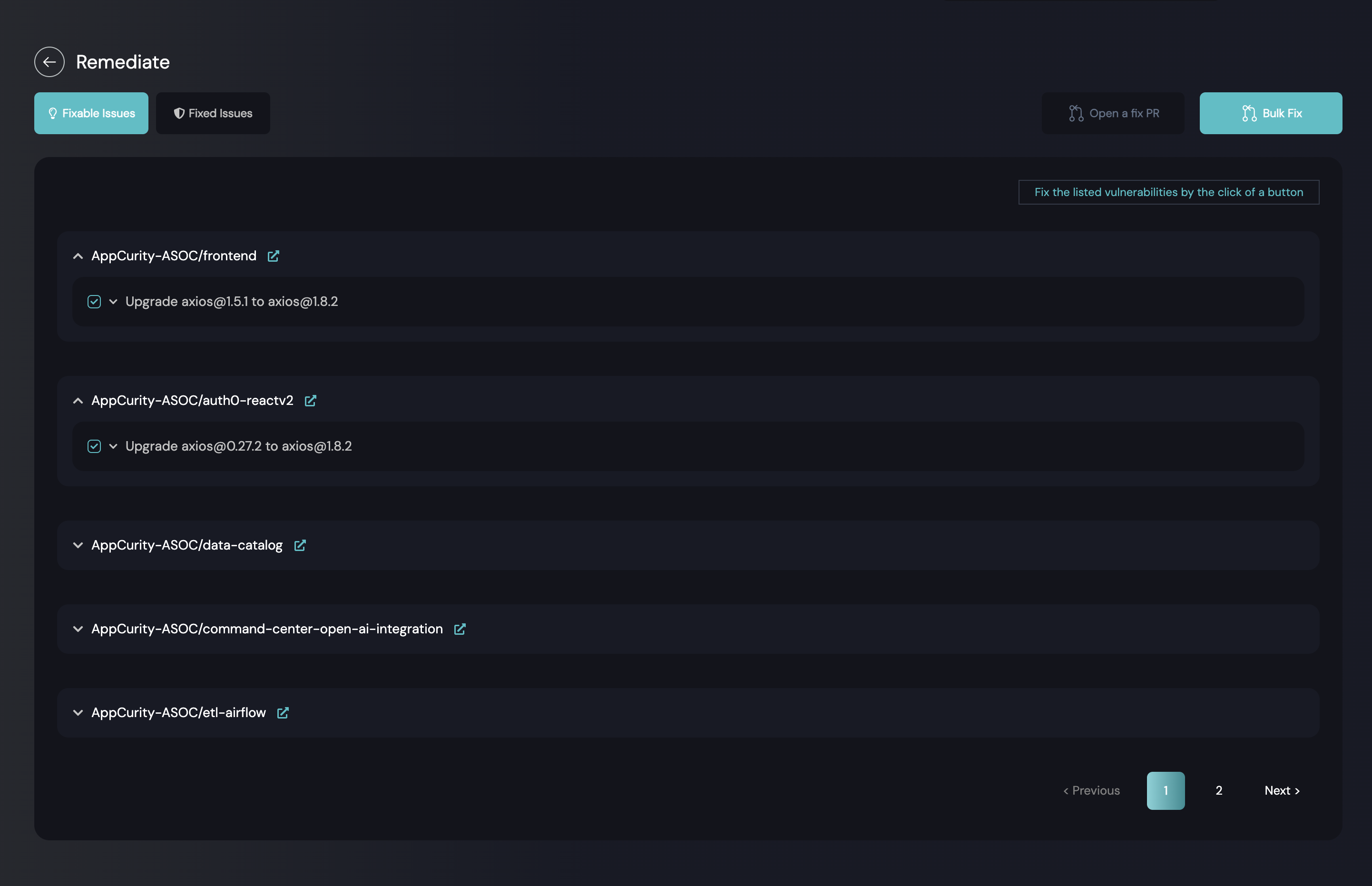Uncheck the axios@0.27.2 upgrade checkbox
The image size is (1372, 886).
[94, 446]
